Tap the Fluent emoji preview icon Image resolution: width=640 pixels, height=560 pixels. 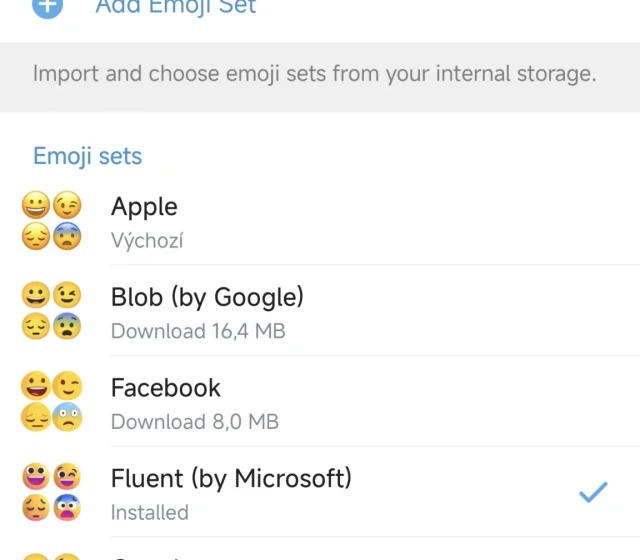click(52, 493)
